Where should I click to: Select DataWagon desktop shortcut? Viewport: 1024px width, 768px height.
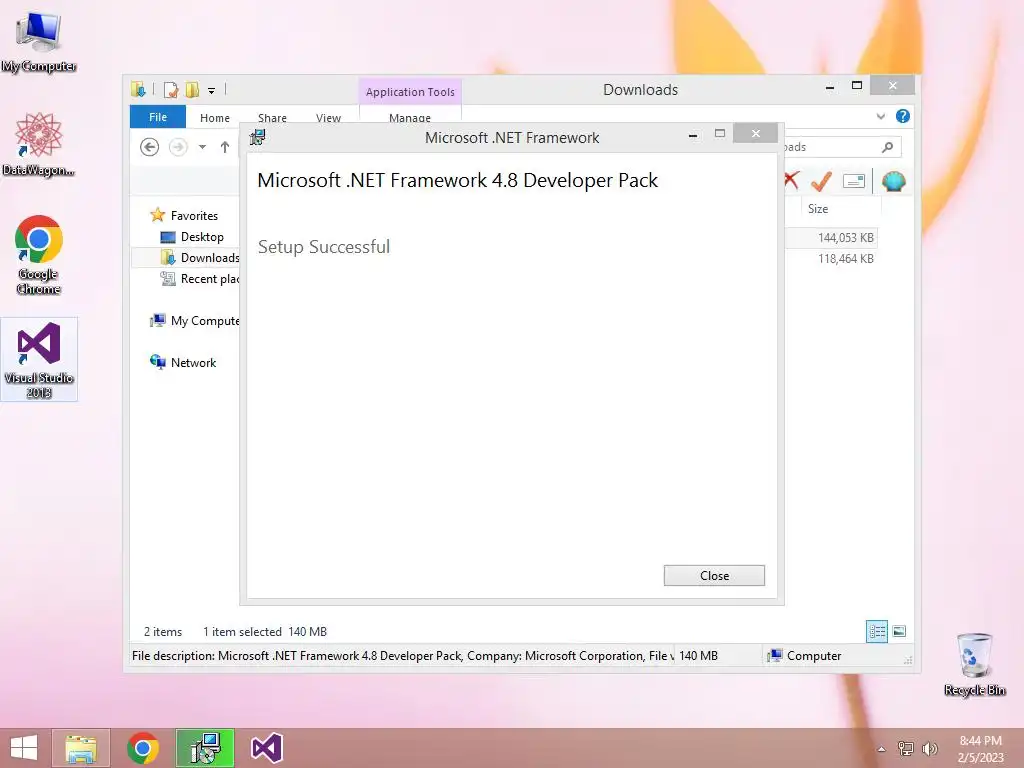(x=39, y=144)
